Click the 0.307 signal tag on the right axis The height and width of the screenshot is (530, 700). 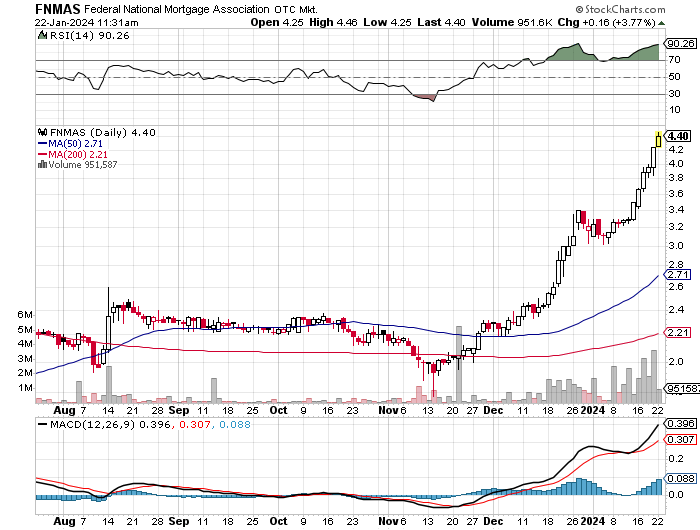(680, 440)
